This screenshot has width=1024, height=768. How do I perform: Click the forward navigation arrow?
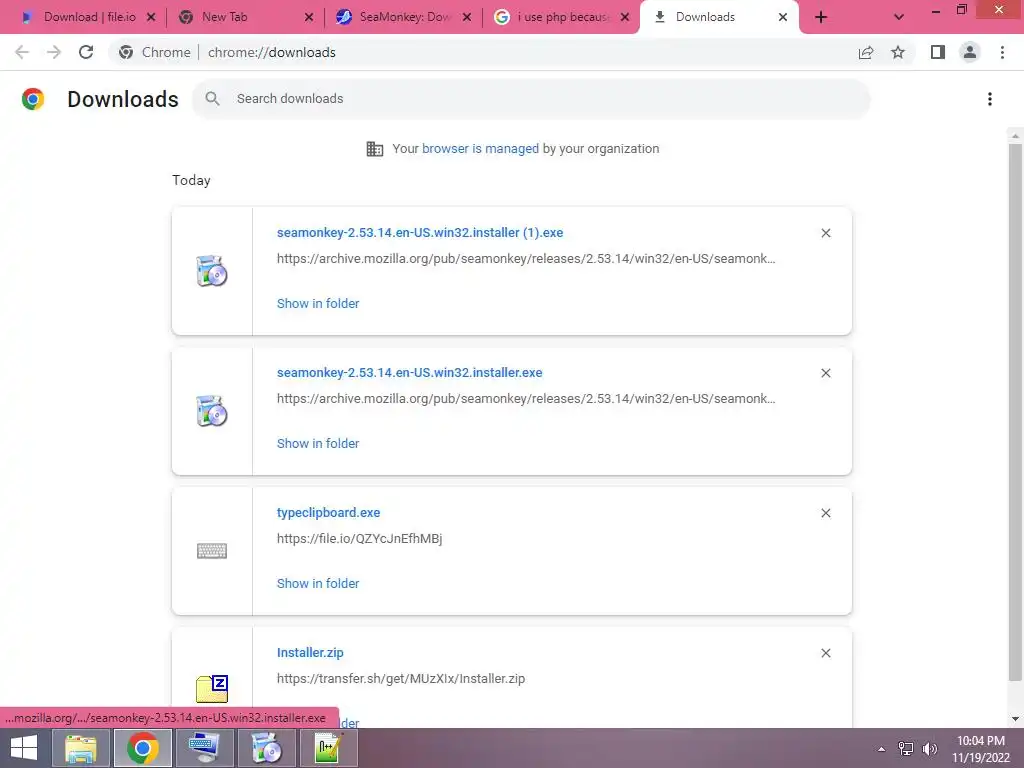(x=54, y=52)
